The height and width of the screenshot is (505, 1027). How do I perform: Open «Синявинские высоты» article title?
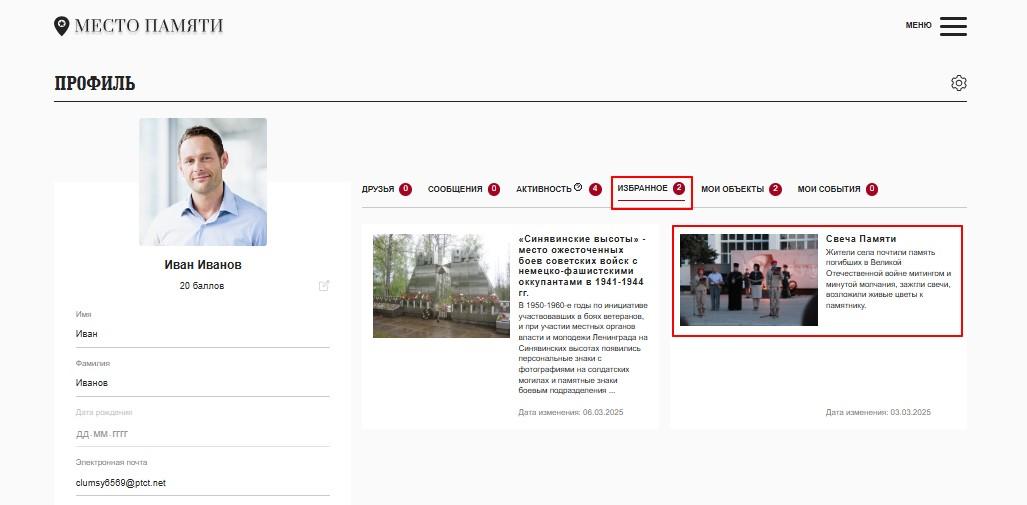pyautogui.click(x=582, y=266)
